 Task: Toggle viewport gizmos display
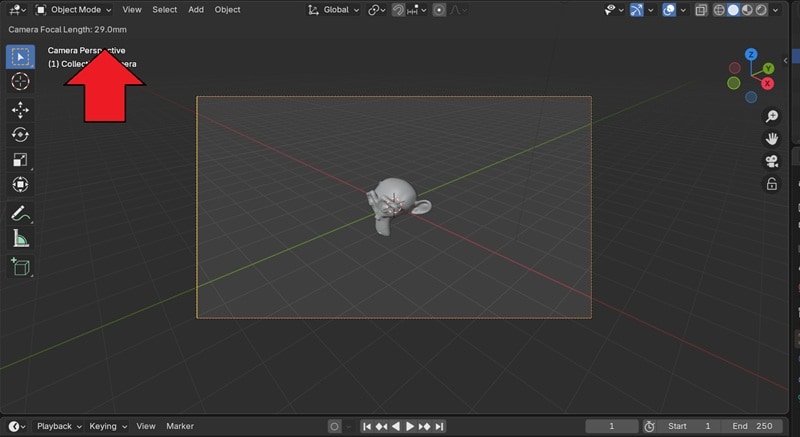coord(636,10)
